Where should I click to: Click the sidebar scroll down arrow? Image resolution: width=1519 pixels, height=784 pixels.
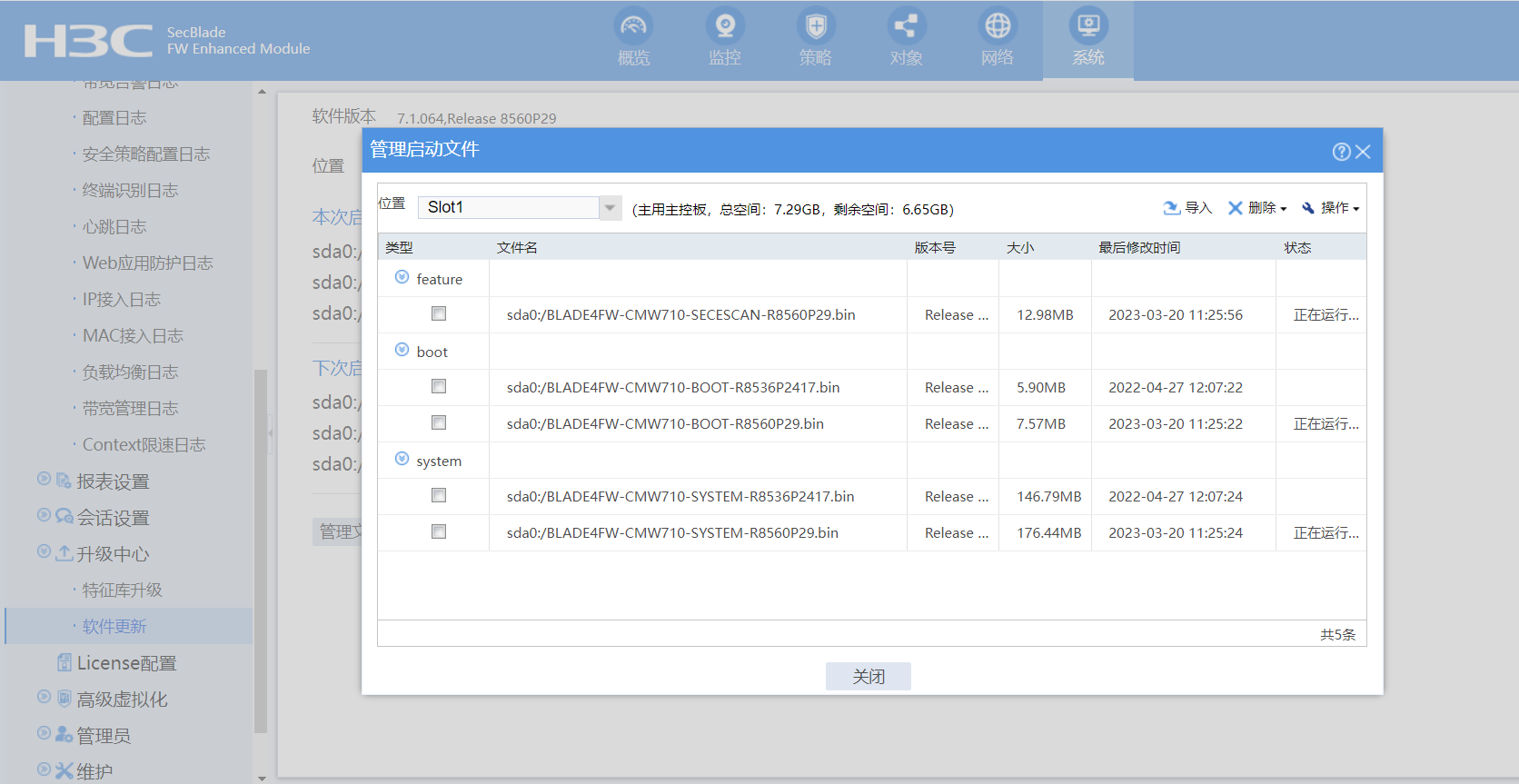[262, 778]
